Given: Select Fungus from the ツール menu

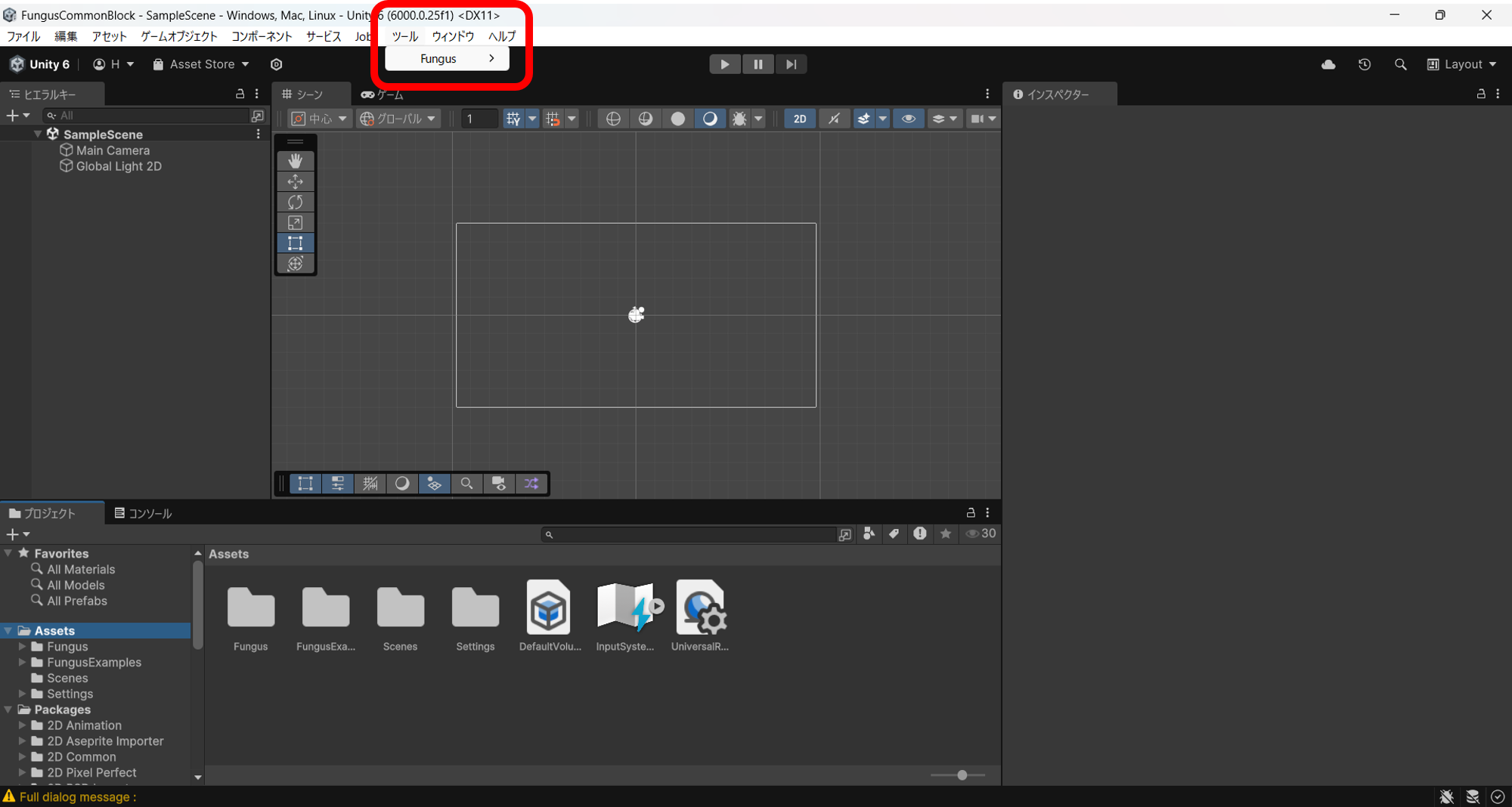Looking at the screenshot, I should [438, 58].
